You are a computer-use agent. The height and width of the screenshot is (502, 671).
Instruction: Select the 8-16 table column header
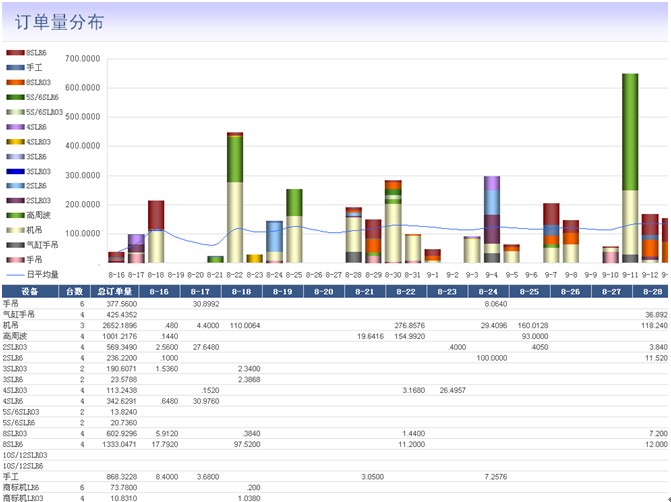(x=159, y=291)
